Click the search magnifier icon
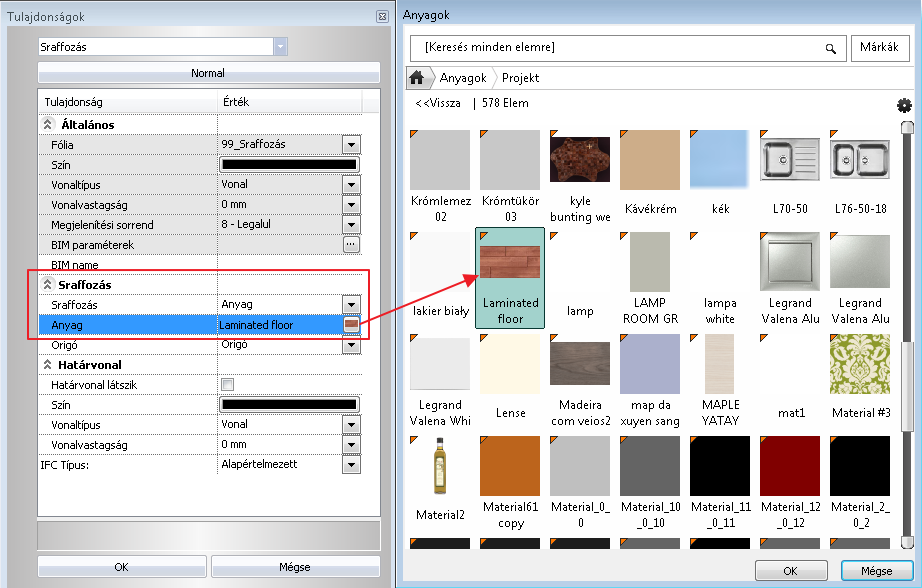This screenshot has width=922, height=588. coord(829,48)
